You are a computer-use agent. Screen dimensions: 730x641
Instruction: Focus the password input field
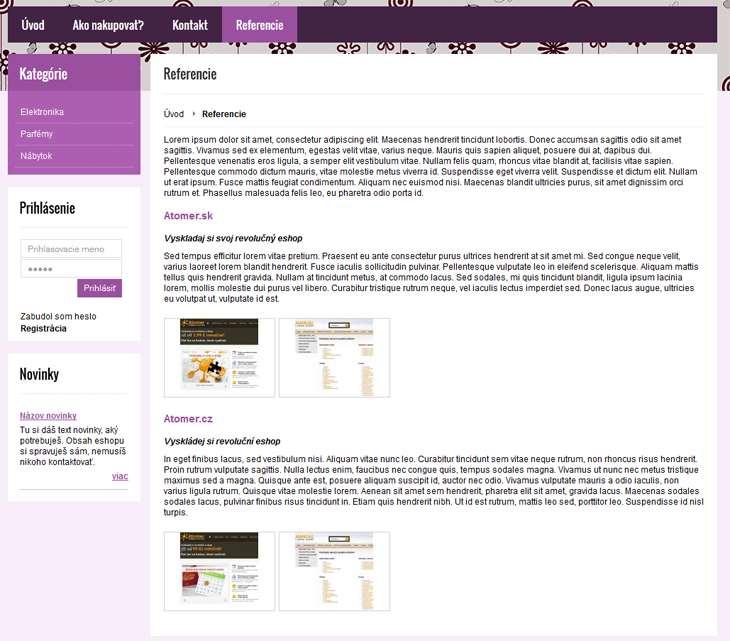71,269
